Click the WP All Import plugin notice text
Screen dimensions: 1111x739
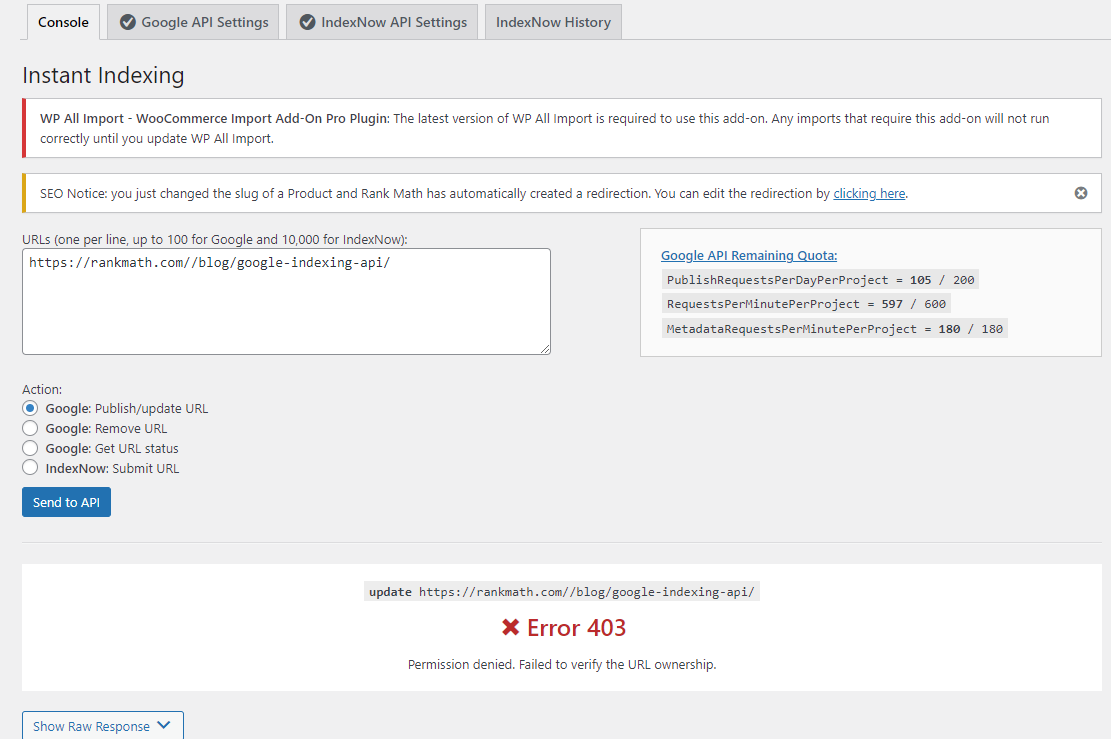coord(544,128)
